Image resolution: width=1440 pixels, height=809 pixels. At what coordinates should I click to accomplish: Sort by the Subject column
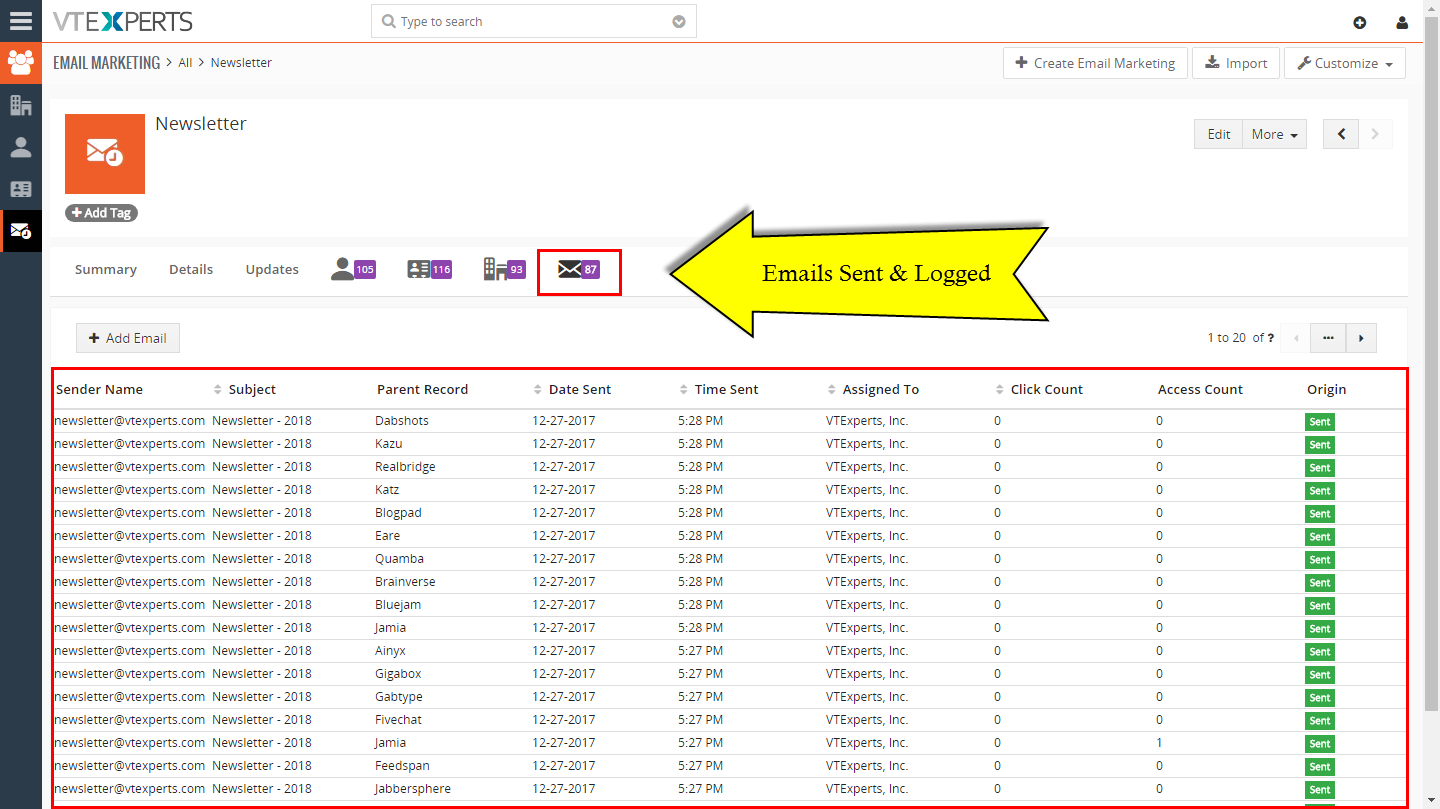(252, 389)
